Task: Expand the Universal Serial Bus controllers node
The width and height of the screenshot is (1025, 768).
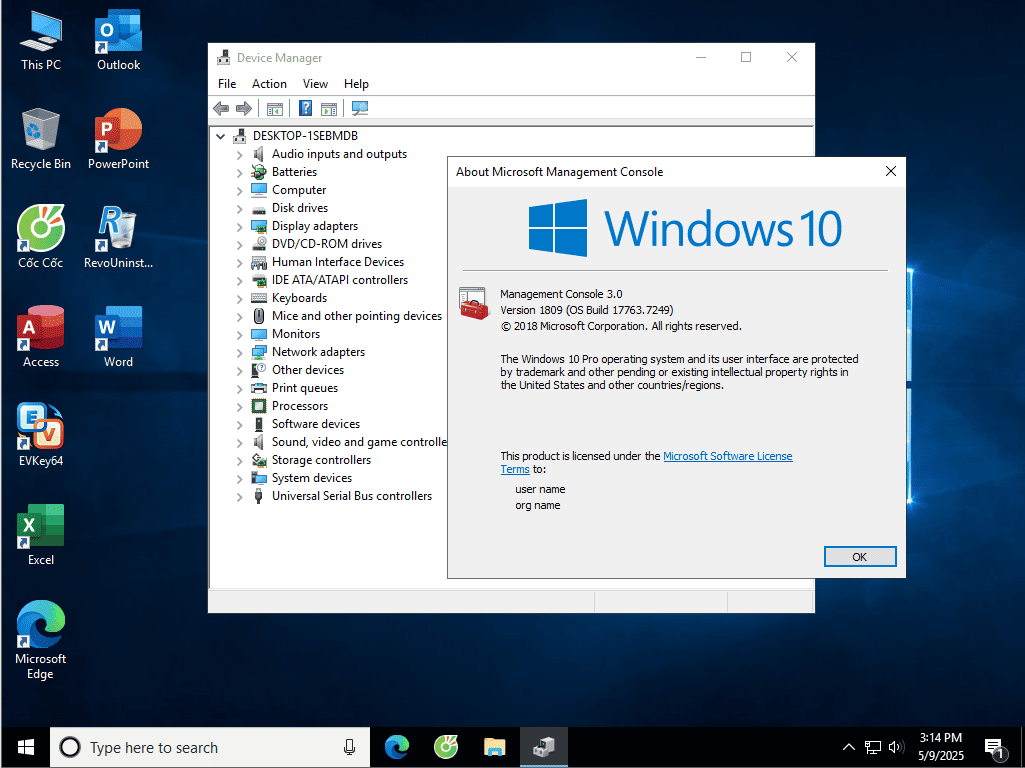Action: pos(239,497)
